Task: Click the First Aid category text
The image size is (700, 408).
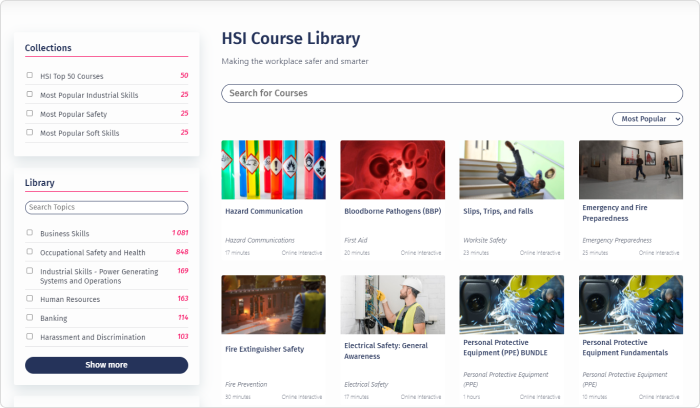Action: [x=356, y=240]
